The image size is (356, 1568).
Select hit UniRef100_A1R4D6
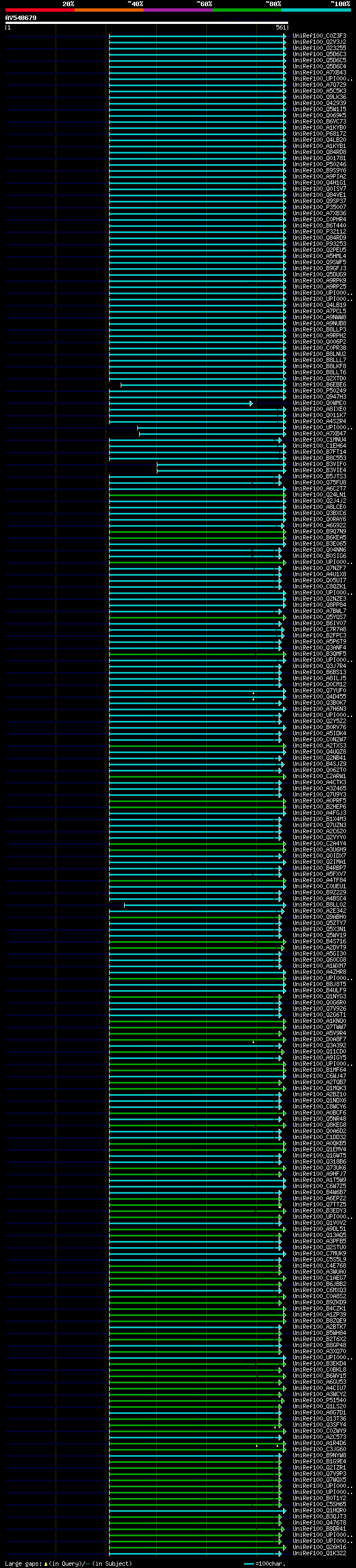pos(319,1443)
